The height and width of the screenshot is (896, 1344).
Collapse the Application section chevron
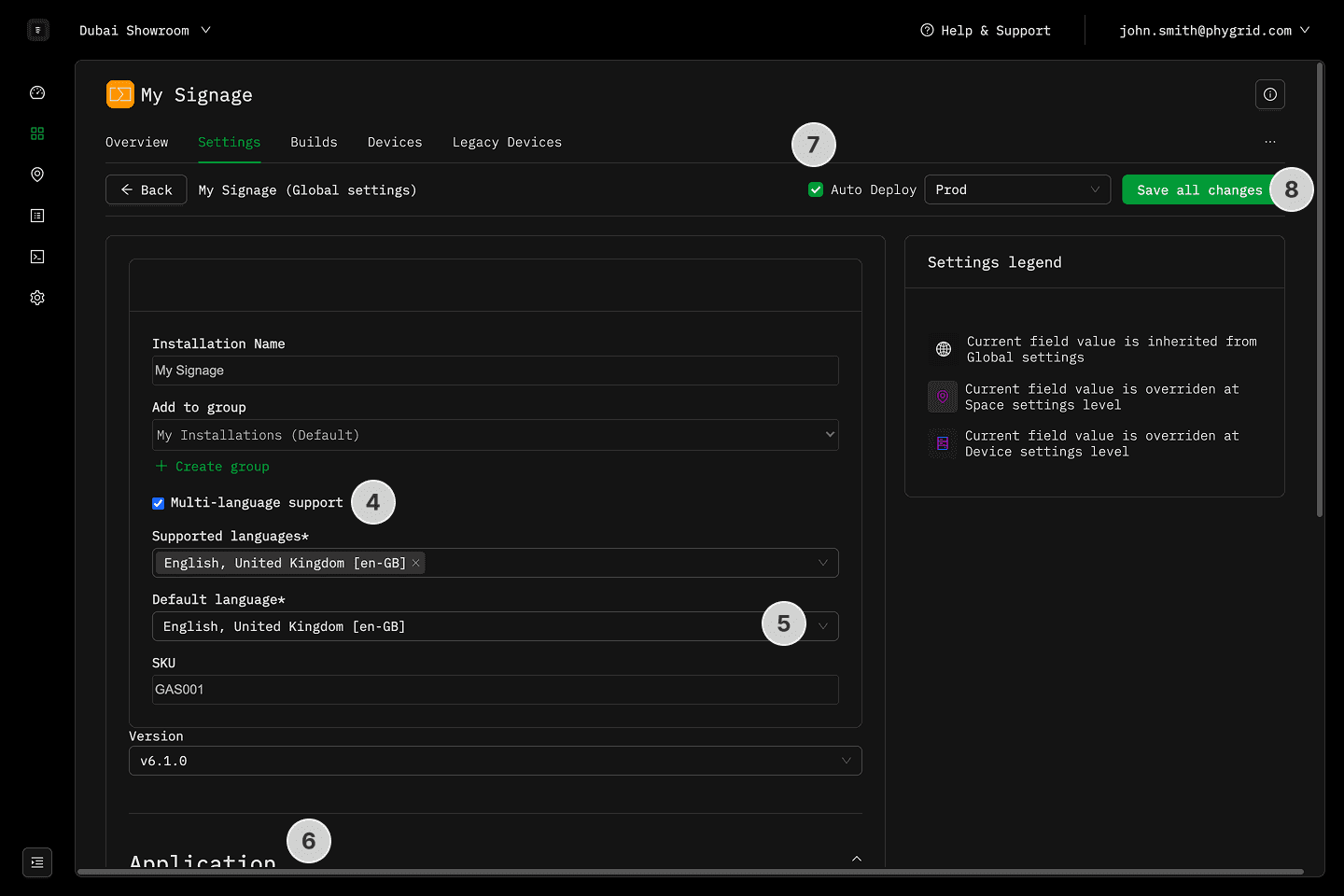[x=857, y=858]
